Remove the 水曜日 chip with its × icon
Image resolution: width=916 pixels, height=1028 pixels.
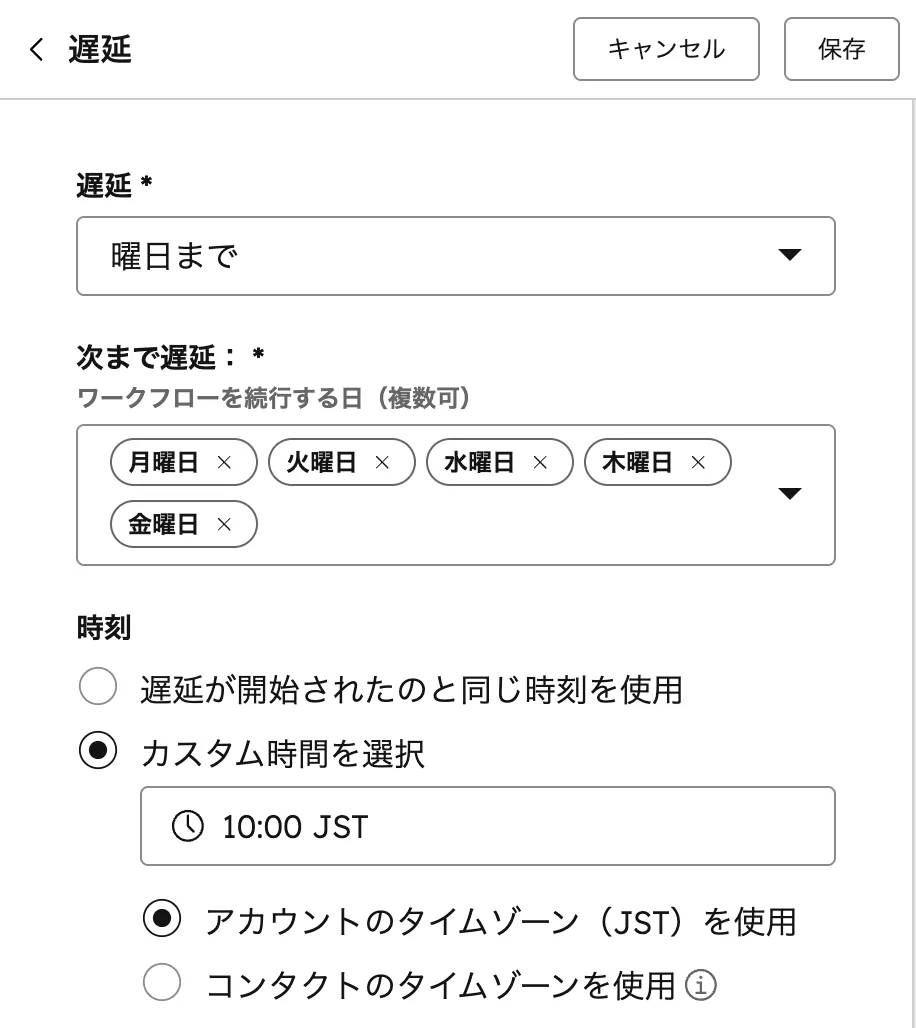[x=539, y=462]
